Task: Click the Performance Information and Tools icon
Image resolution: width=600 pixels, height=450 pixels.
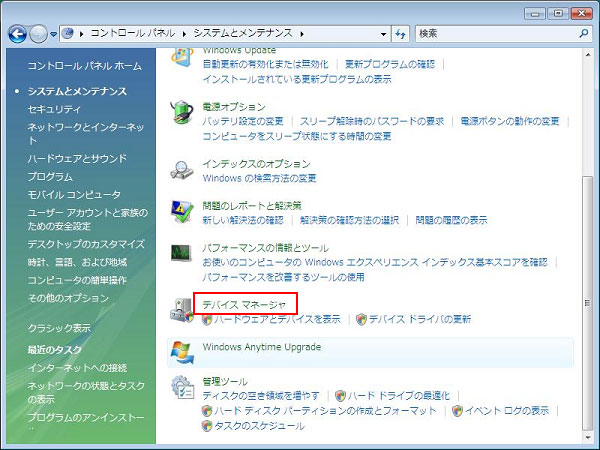Action: pyautogui.click(x=182, y=254)
